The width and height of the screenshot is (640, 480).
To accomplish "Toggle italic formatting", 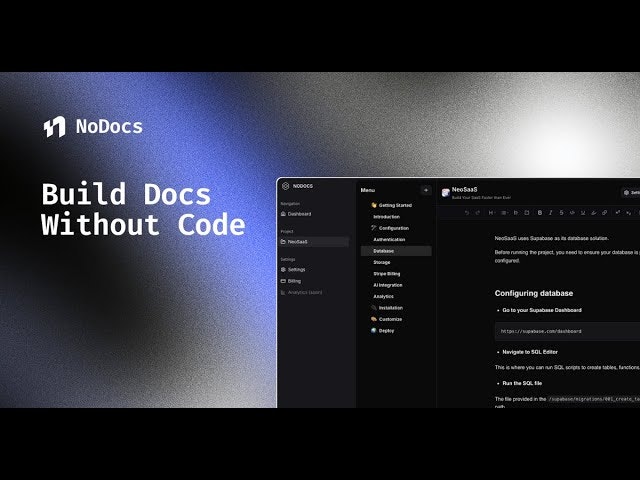I will pos(551,213).
